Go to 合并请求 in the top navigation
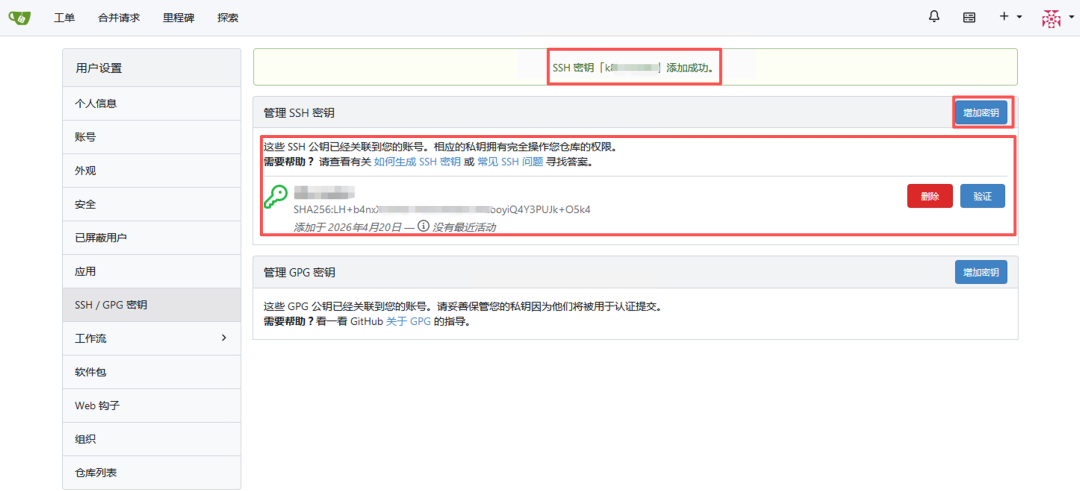This screenshot has height=491, width=1080. 119,18
